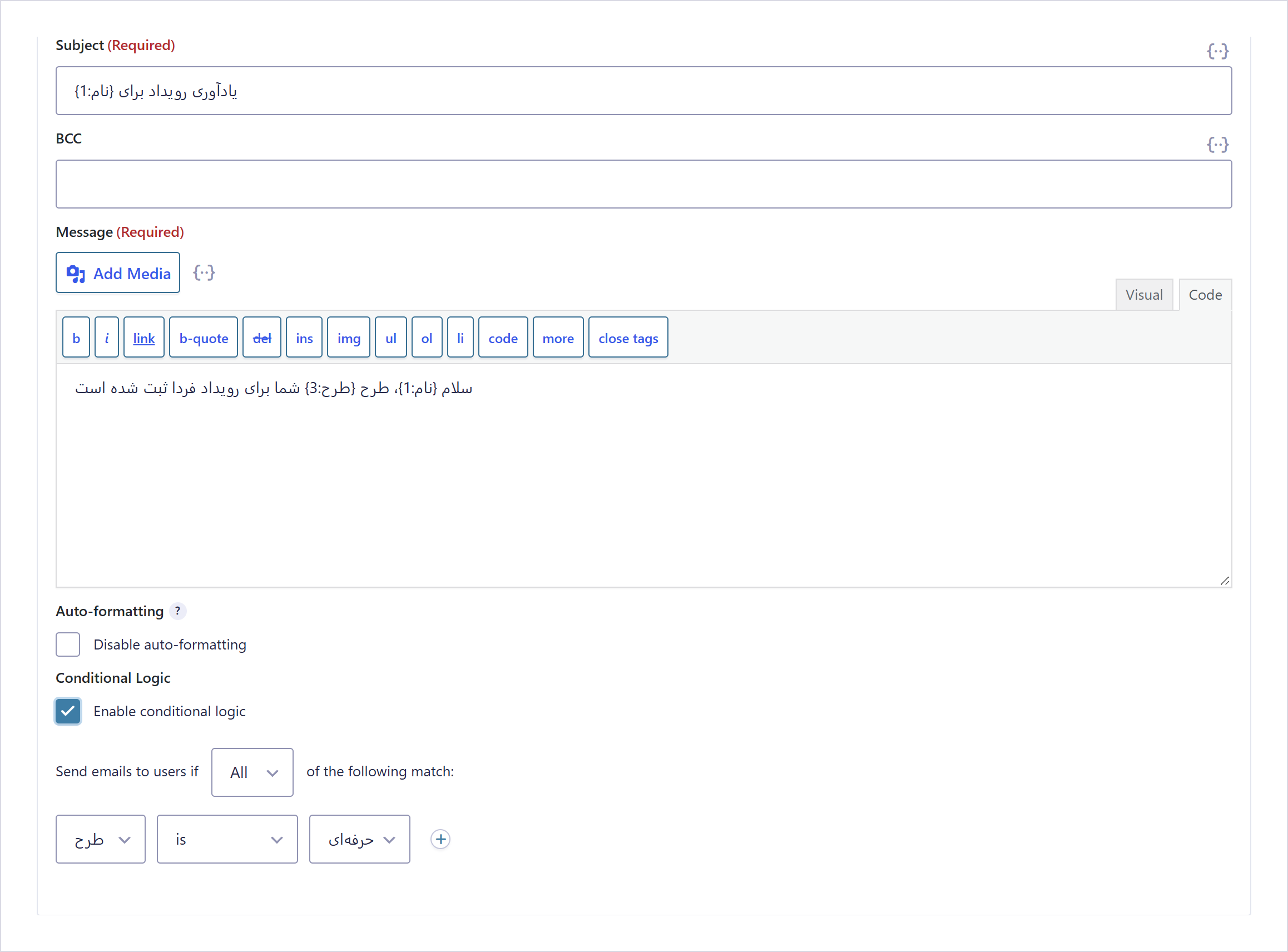Insert more tag

point(558,338)
